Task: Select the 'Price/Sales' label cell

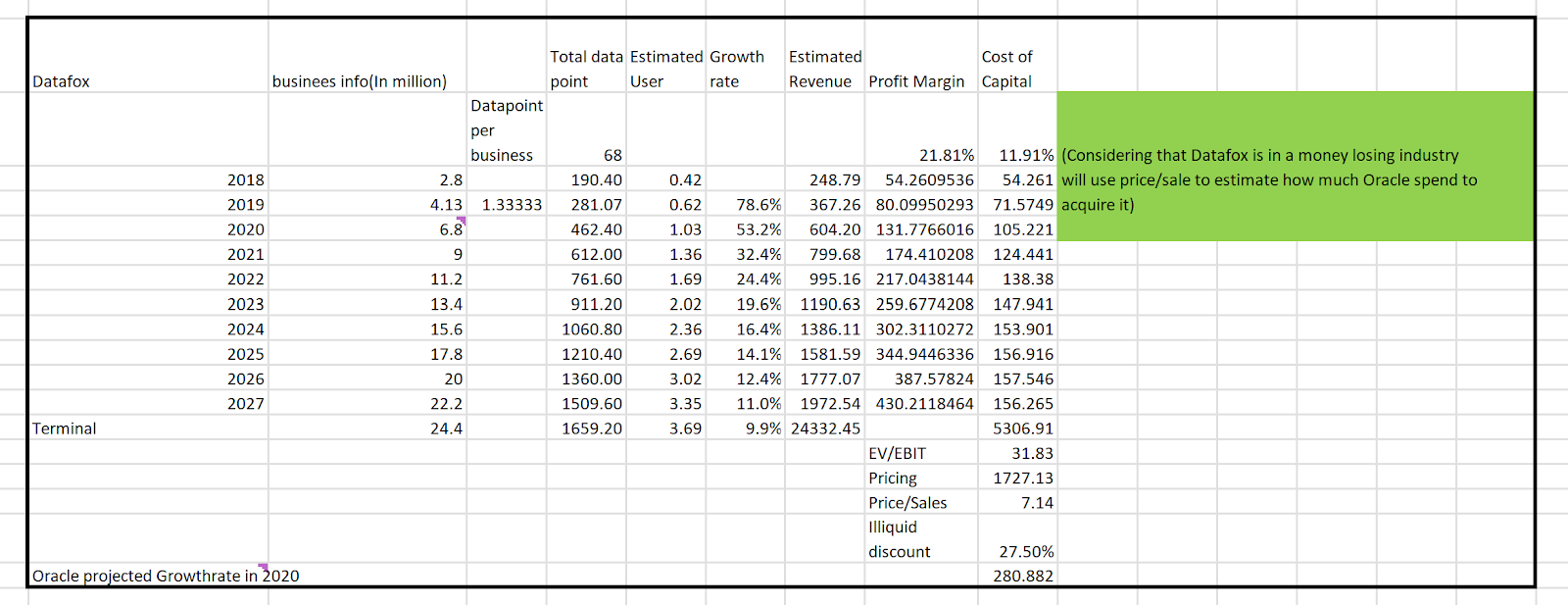Action: tap(921, 502)
